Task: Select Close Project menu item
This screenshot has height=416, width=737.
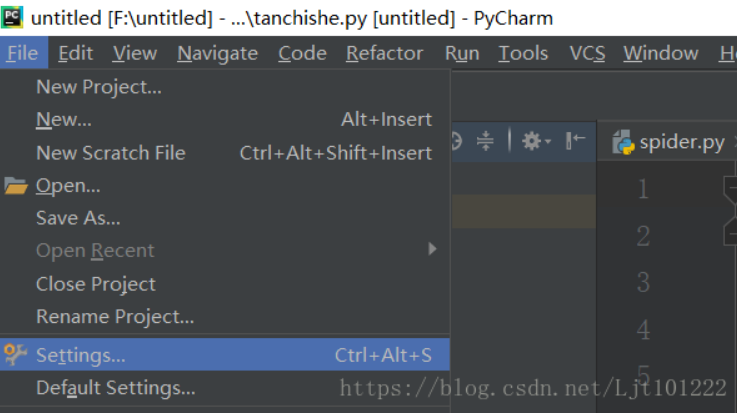Action: point(96,284)
